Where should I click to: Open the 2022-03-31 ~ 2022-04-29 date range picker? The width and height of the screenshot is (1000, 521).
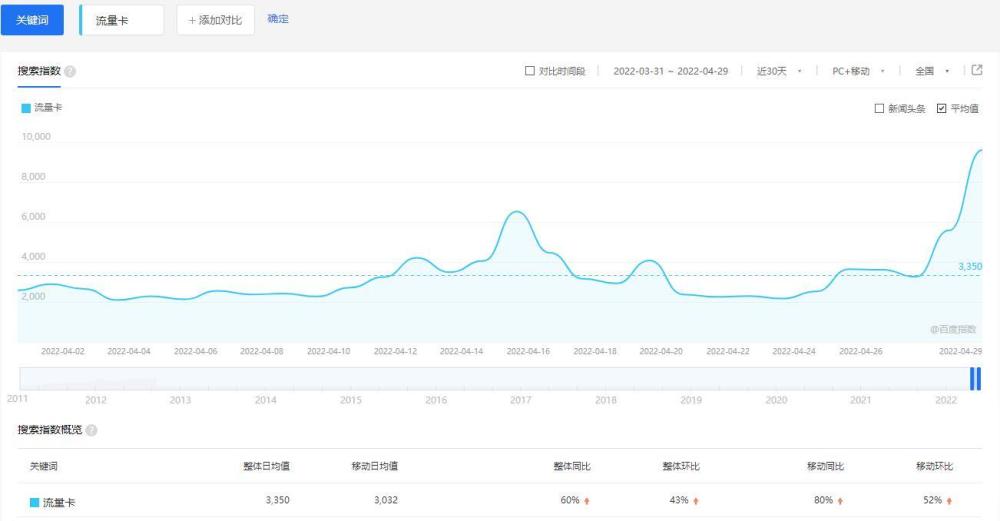pyautogui.click(x=670, y=71)
